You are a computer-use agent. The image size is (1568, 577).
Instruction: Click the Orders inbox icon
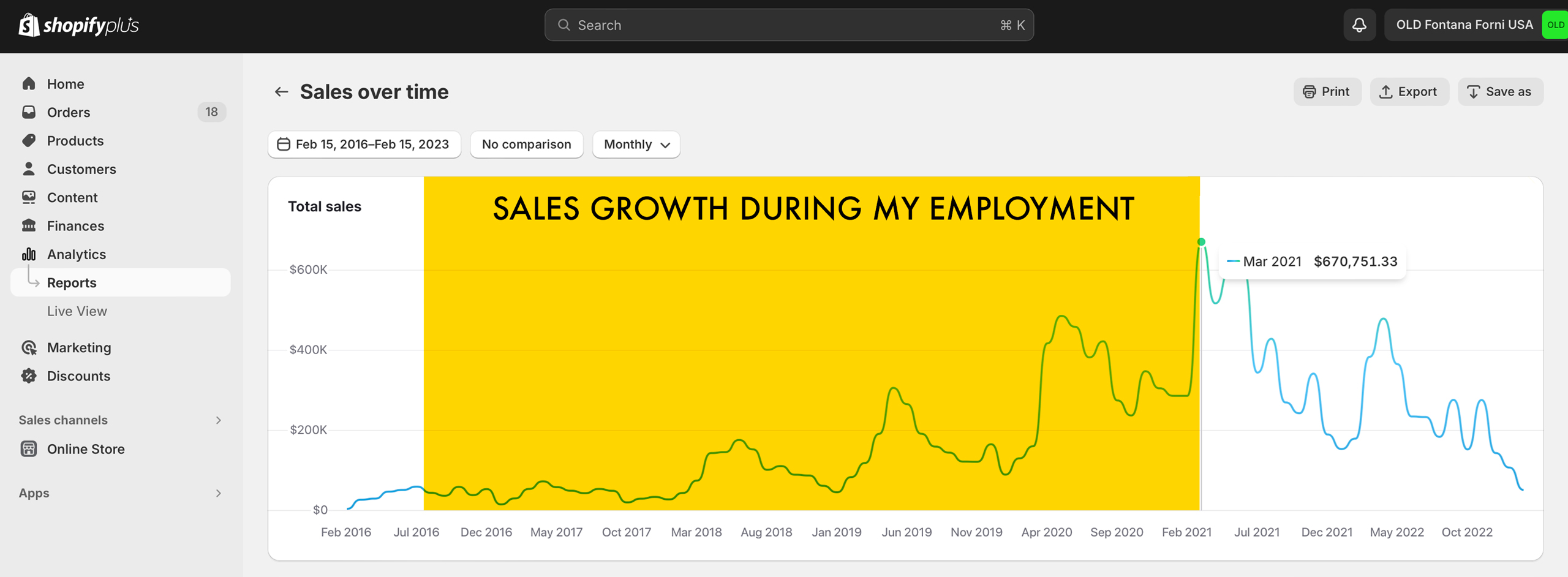(29, 112)
